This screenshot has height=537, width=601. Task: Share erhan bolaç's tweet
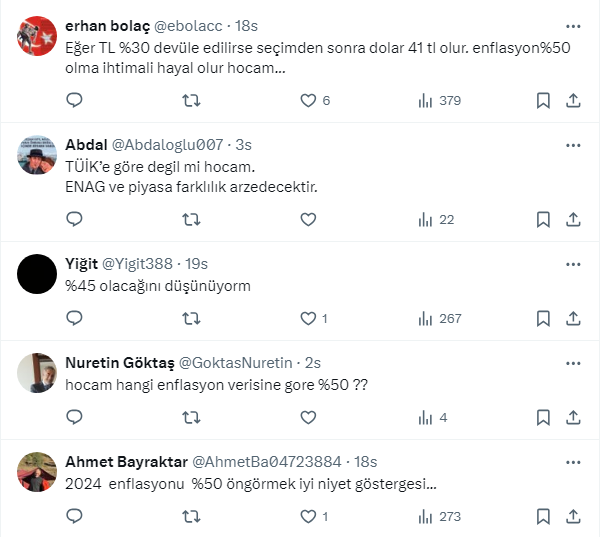pyautogui.click(x=574, y=100)
